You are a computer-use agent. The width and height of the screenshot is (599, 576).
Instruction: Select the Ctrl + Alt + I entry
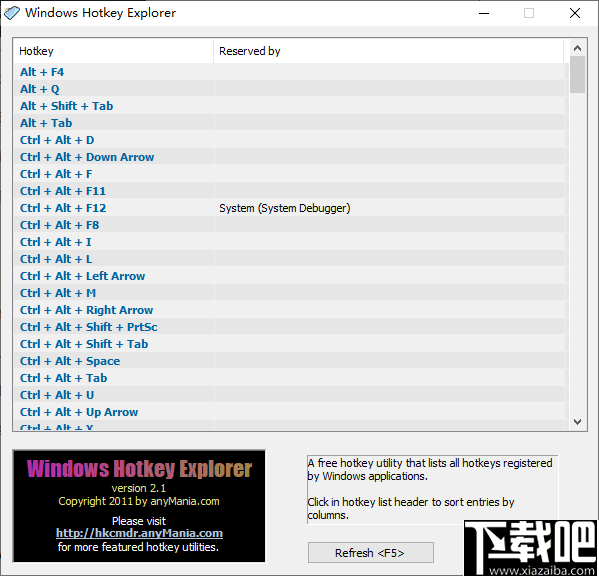[291, 242]
